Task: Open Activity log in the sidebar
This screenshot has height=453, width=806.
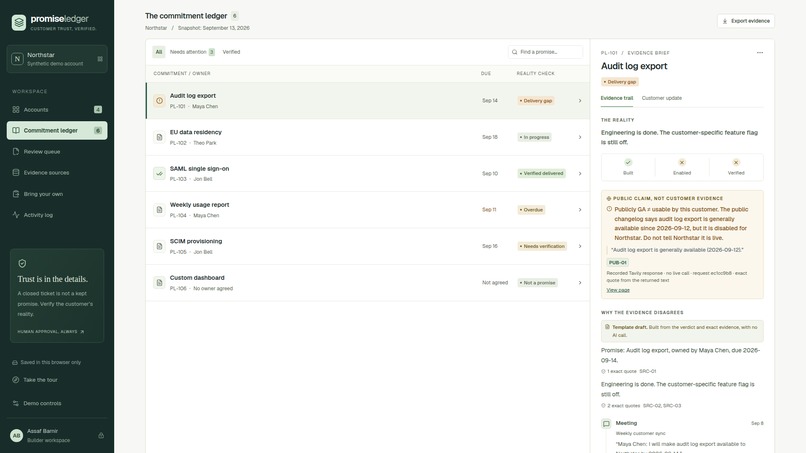Action: tap(57, 215)
